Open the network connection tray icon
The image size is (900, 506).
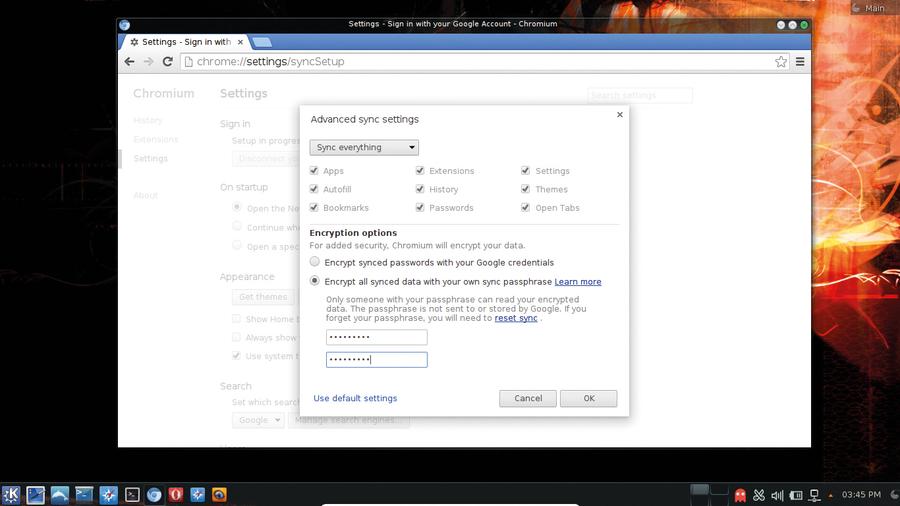coord(814,495)
